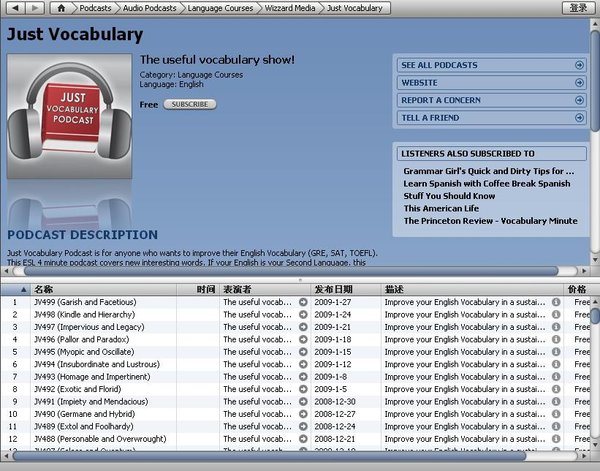
Task: Select the Just Vocabulary breadcrumb
Action: (355, 8)
